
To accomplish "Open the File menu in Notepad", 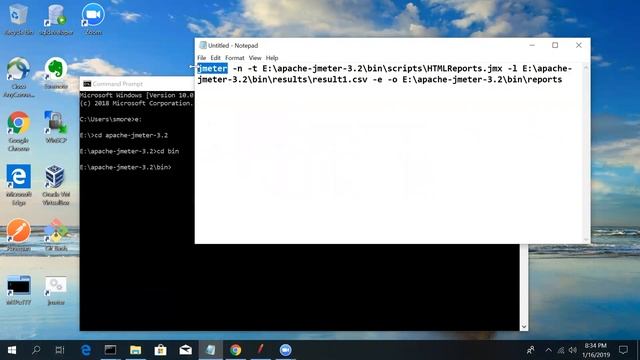I will tap(202, 58).
